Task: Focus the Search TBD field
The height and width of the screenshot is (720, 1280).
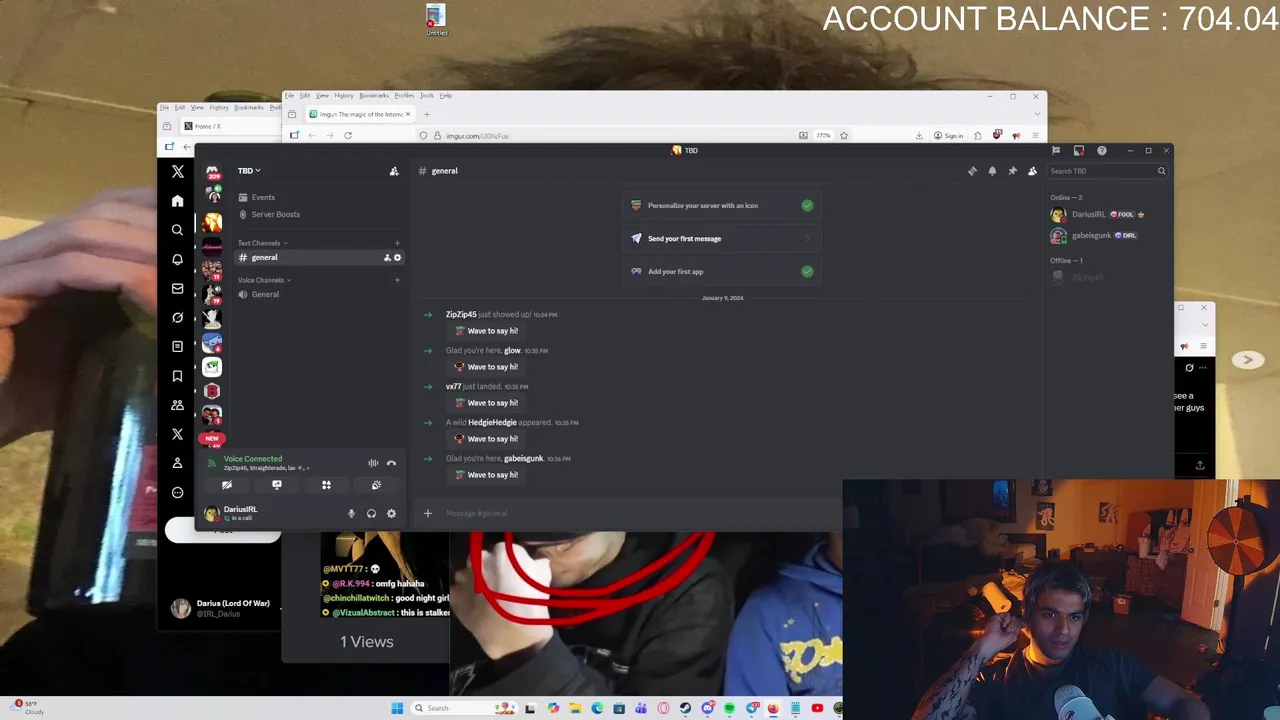Action: pyautogui.click(x=1107, y=171)
